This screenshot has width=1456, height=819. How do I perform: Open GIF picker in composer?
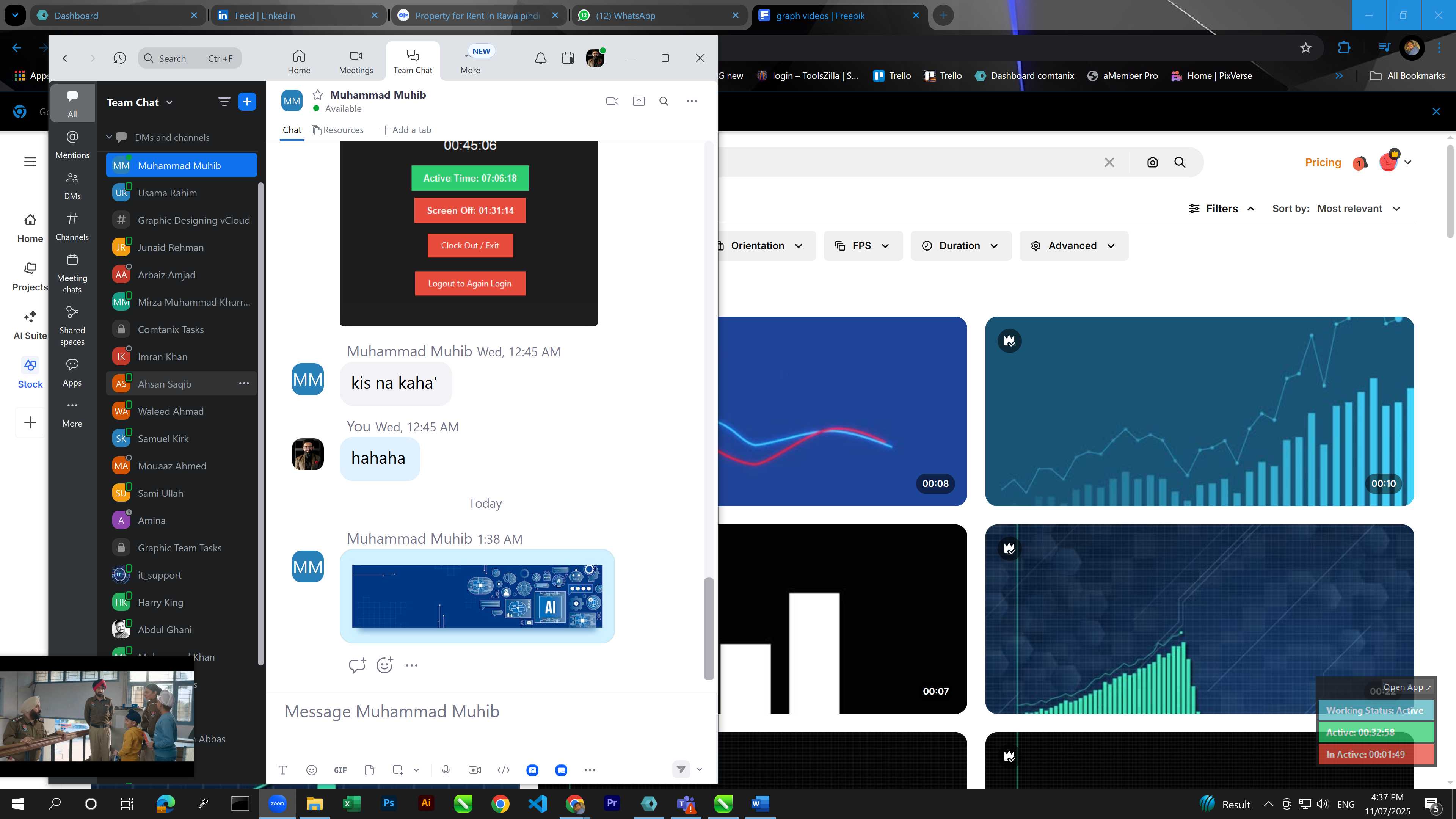[340, 770]
